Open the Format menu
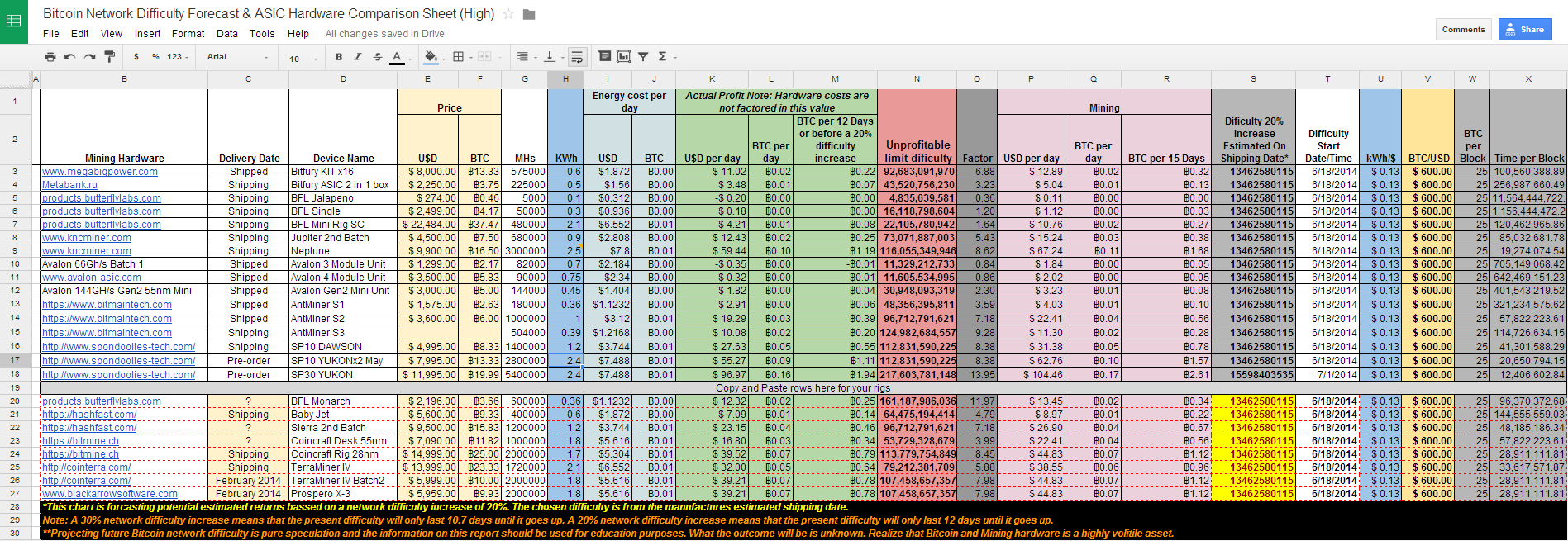The width and height of the screenshot is (1568, 541). [x=188, y=34]
